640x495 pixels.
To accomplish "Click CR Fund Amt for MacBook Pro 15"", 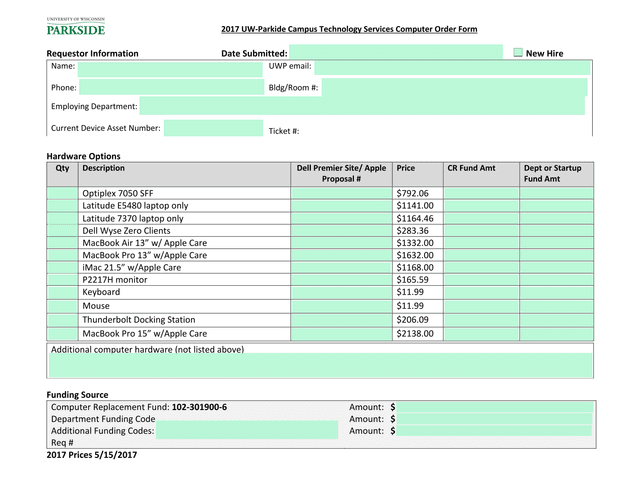I will [x=480, y=334].
